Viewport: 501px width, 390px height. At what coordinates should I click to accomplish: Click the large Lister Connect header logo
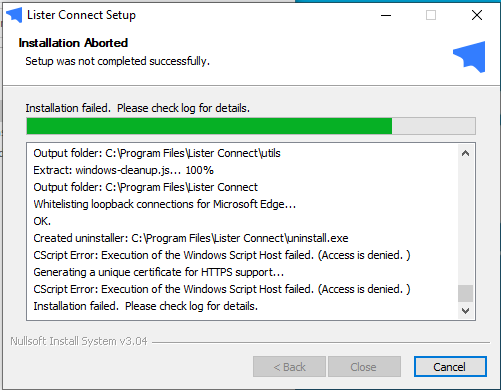pyautogui.click(x=469, y=57)
